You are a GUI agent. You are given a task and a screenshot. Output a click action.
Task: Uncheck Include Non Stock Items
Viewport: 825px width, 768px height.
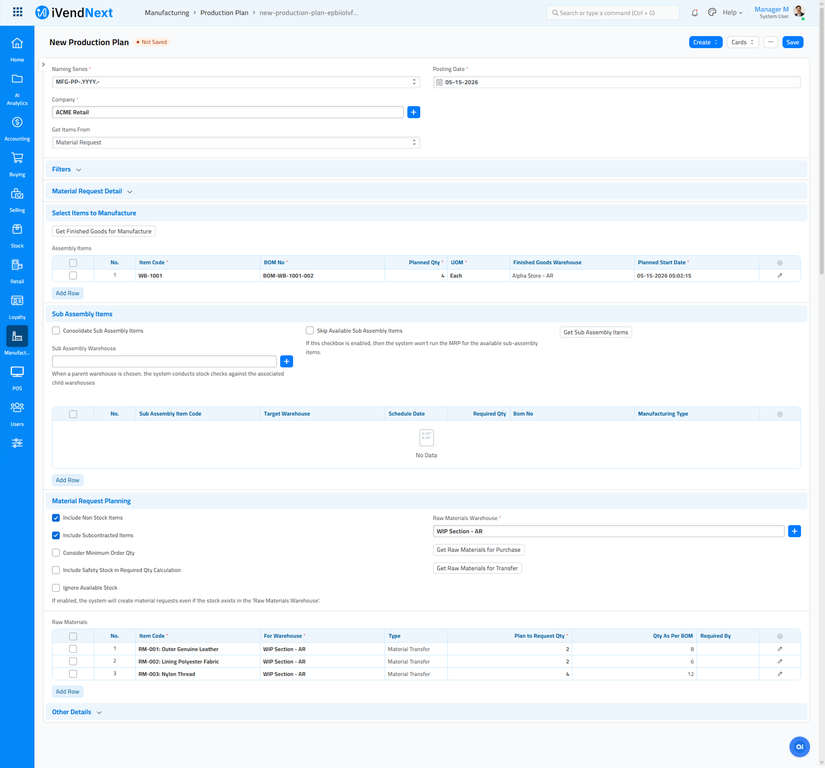[x=56, y=518]
